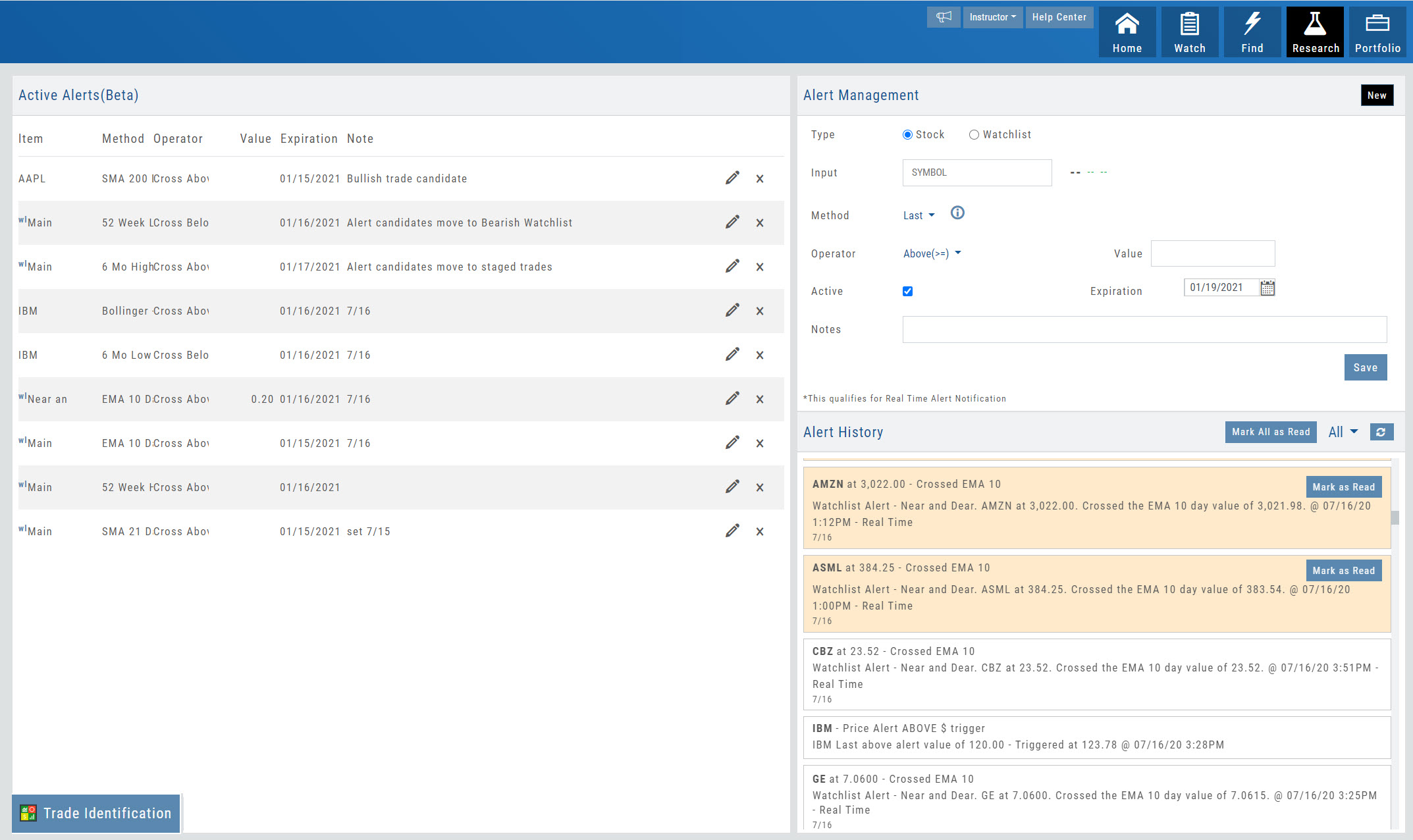1413x840 pixels.
Task: Open the Alert History All filter dropdown
Action: pos(1343,432)
